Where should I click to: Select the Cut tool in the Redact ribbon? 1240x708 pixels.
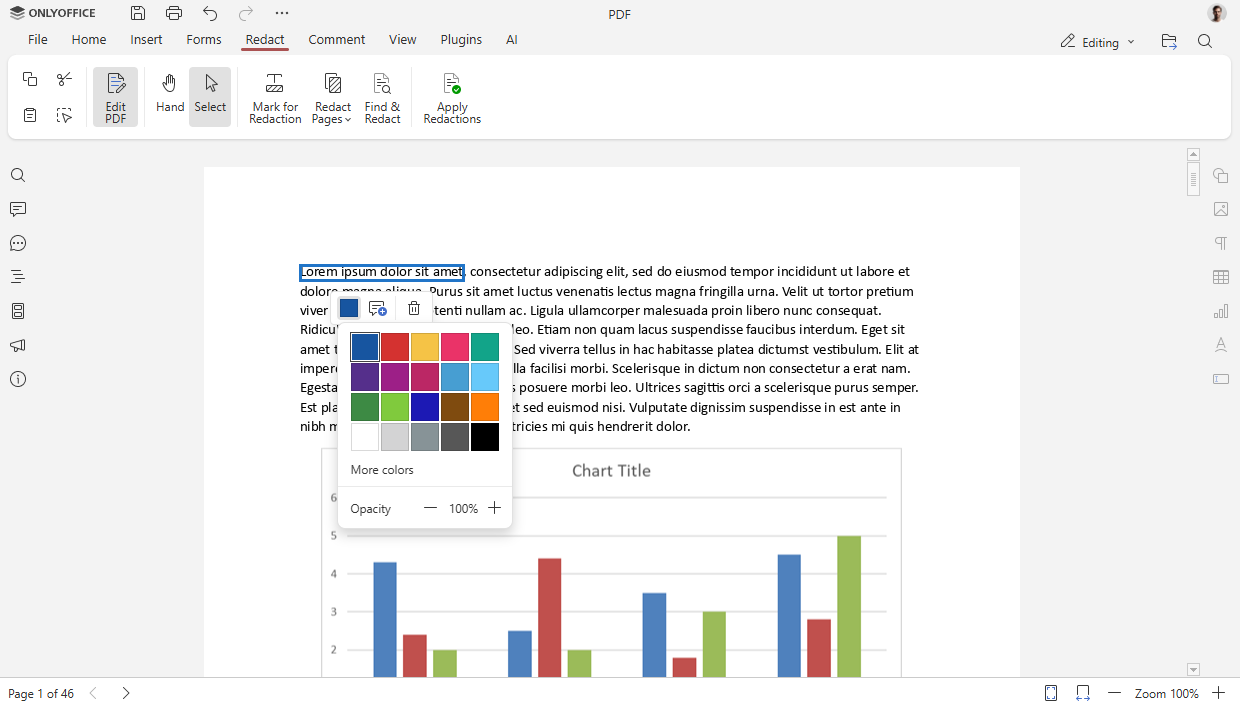tap(64, 78)
